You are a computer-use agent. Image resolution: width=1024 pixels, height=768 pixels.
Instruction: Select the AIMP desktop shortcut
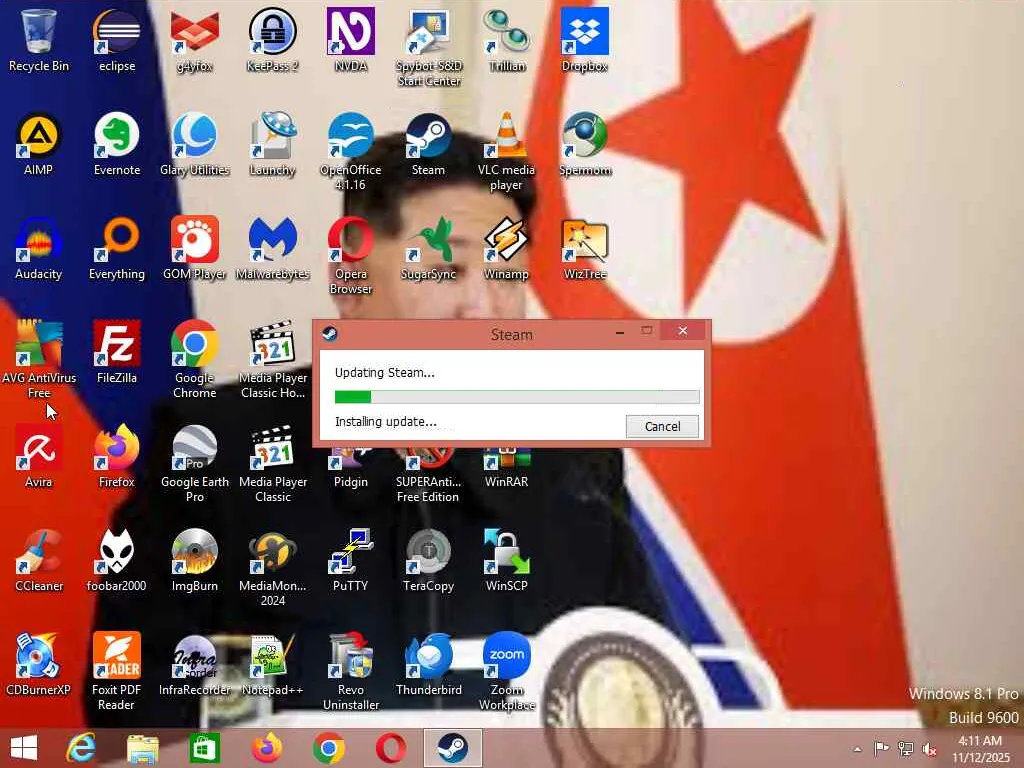39,144
